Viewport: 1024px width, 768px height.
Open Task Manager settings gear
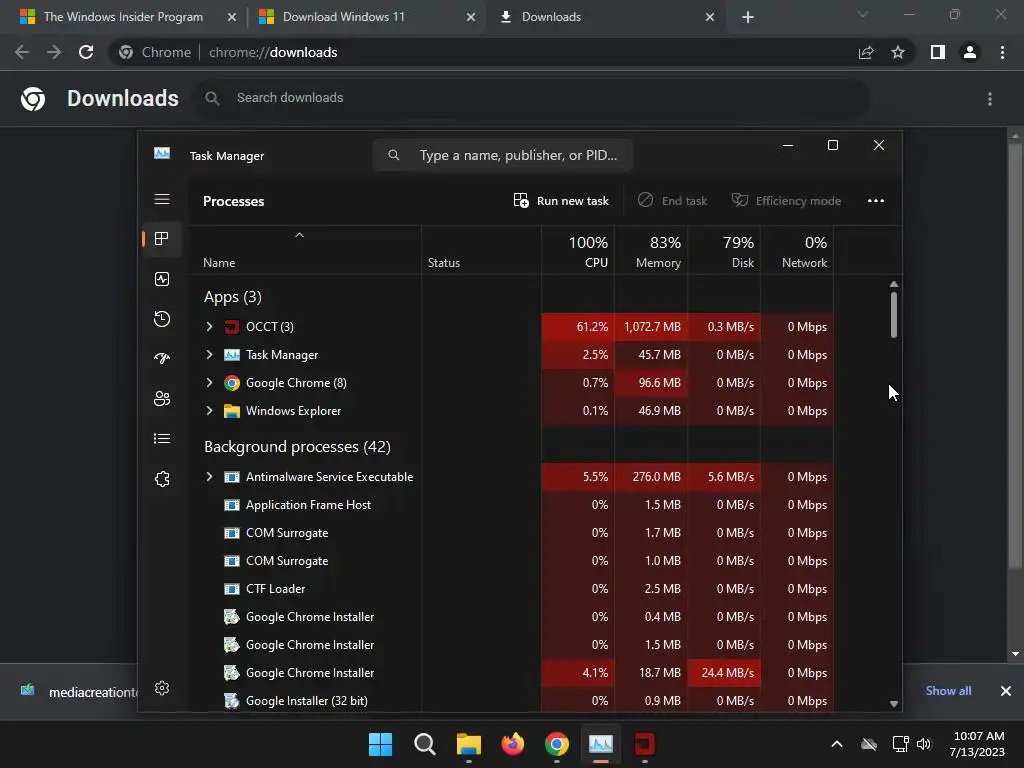pyautogui.click(x=162, y=688)
